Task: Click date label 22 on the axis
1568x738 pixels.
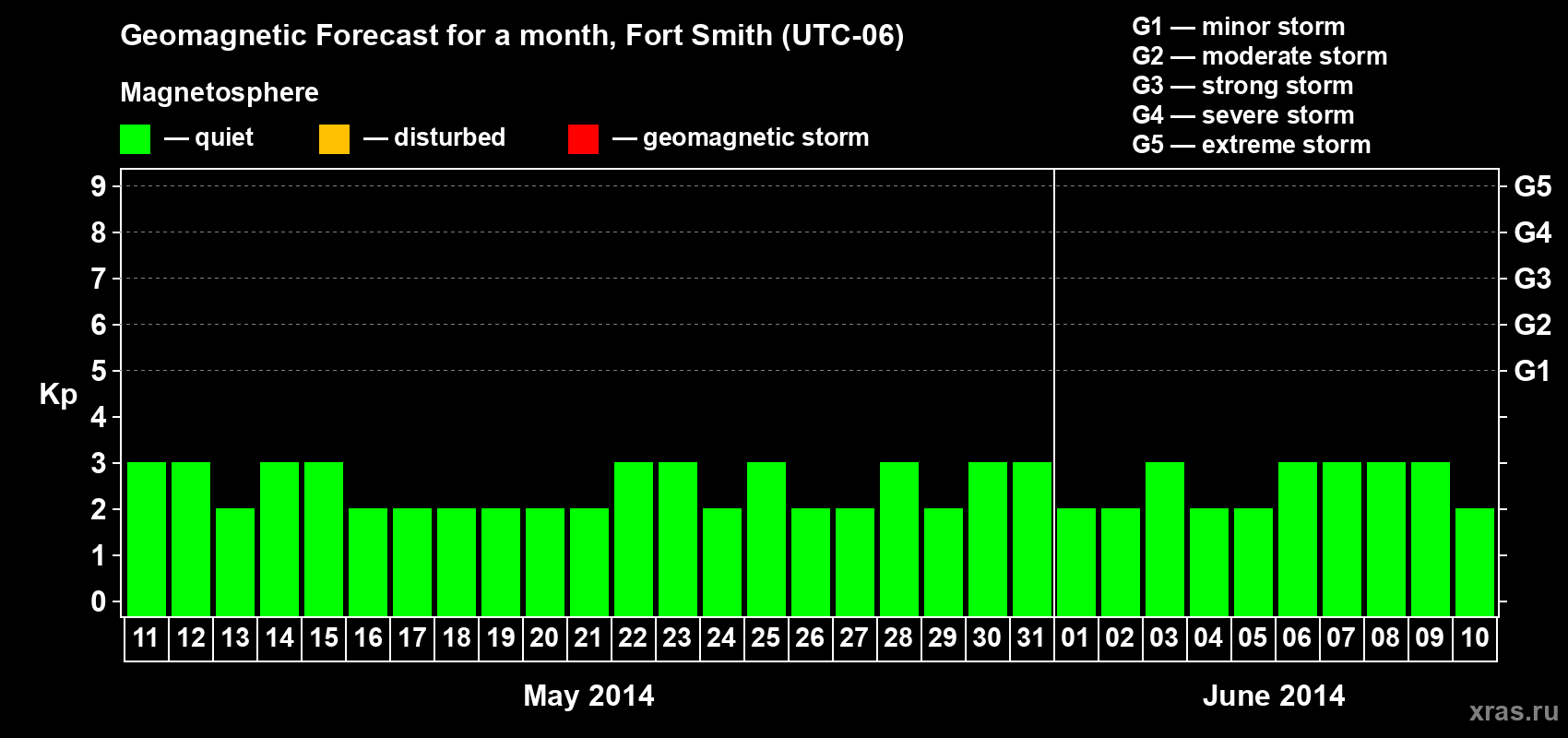Action: (x=633, y=638)
